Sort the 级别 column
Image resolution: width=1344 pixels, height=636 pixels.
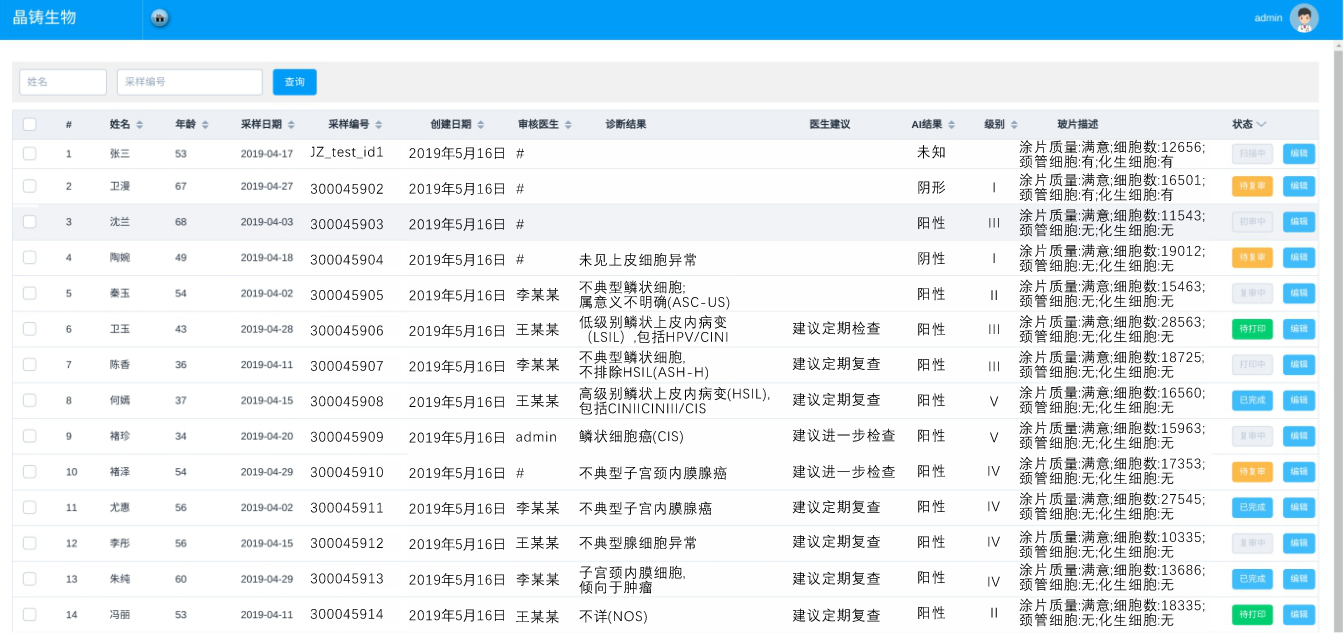point(1014,125)
